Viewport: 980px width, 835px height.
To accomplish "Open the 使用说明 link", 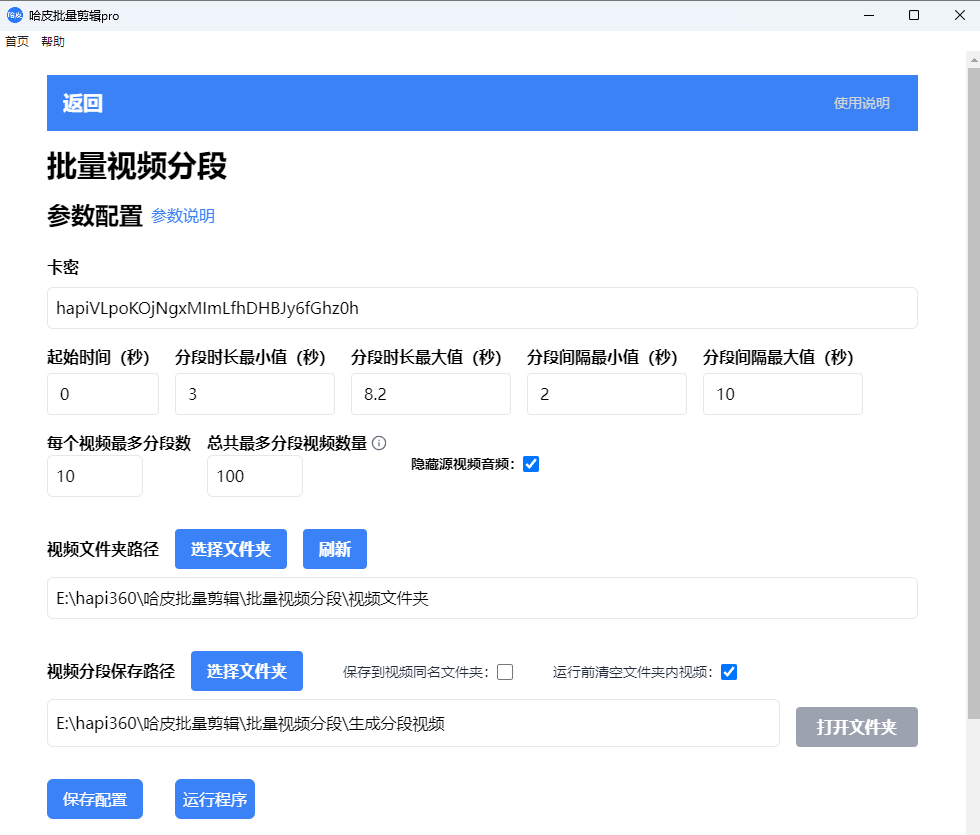I will pyautogui.click(x=861, y=103).
